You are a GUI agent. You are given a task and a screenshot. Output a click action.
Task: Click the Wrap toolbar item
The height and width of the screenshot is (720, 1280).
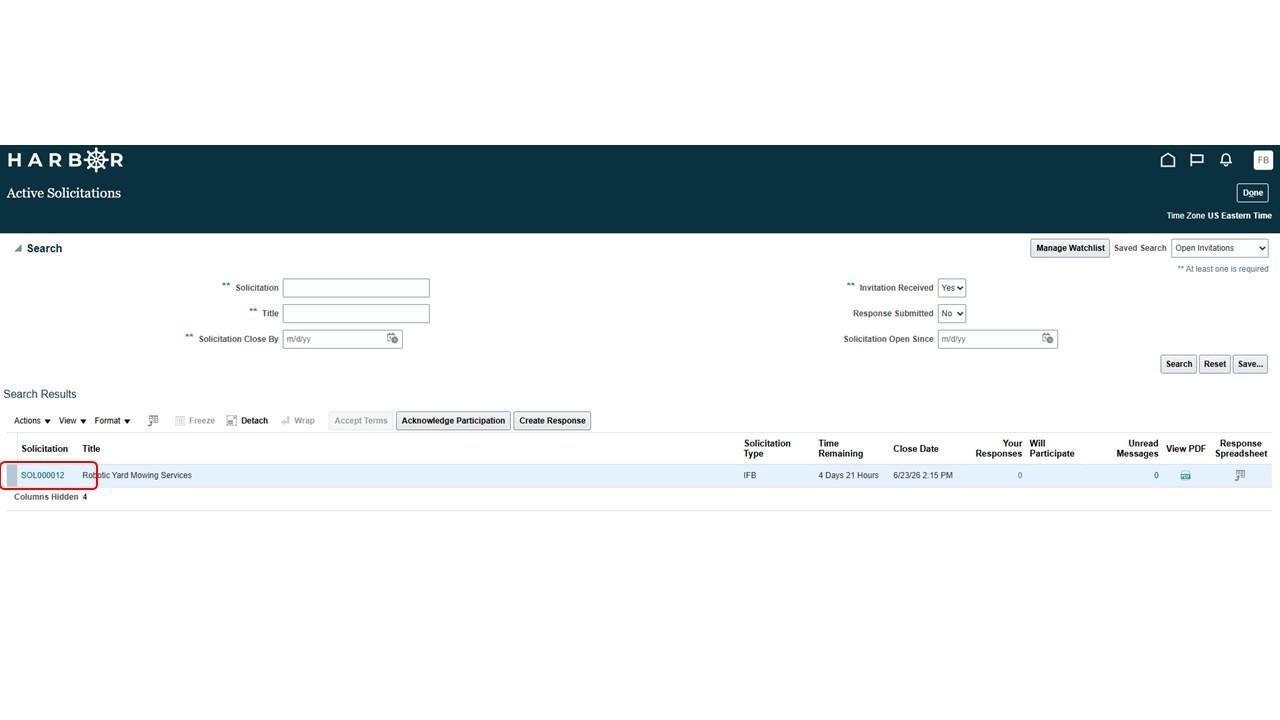pyautogui.click(x=298, y=421)
